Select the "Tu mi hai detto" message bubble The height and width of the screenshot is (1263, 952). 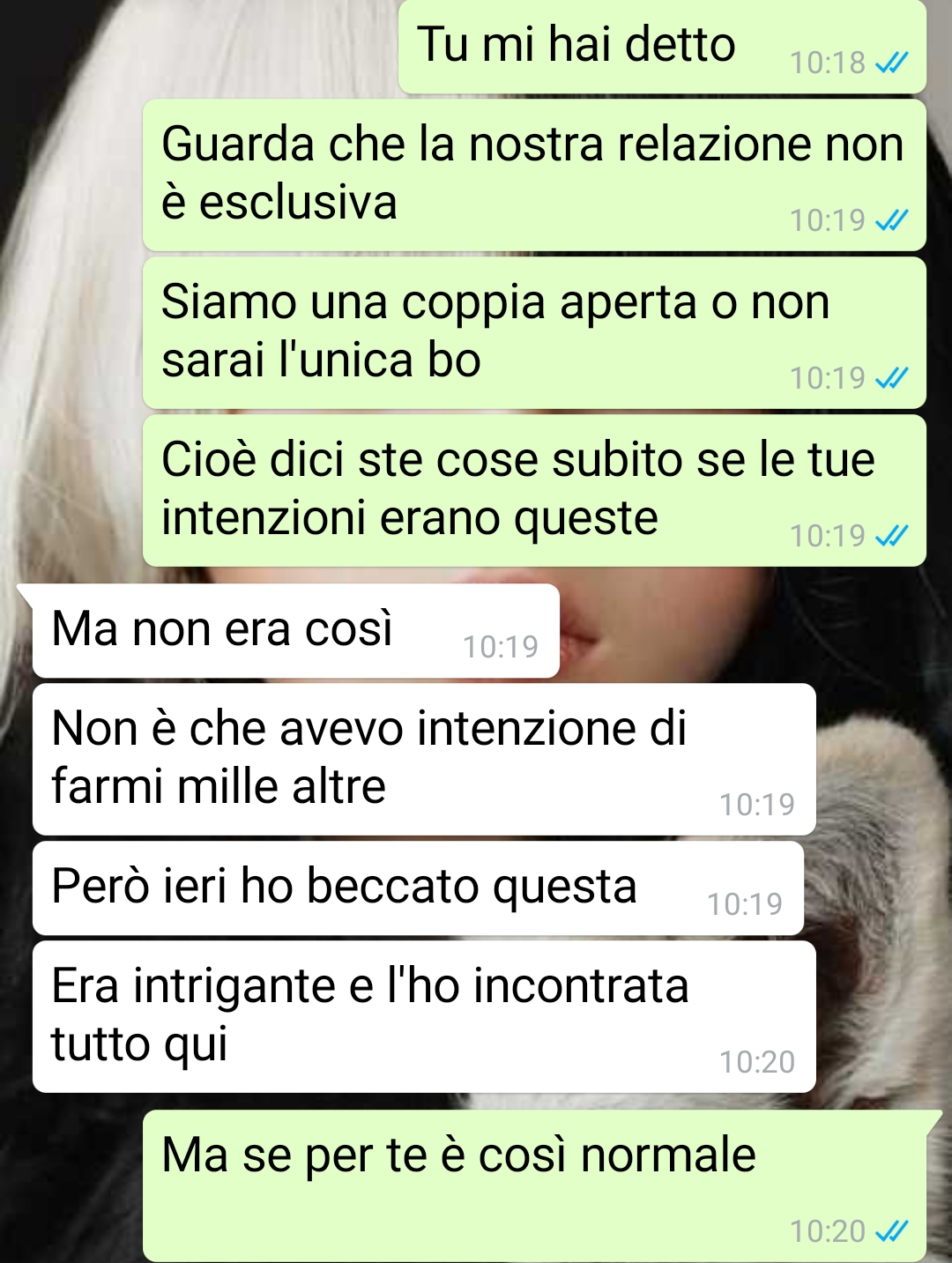pos(662,46)
